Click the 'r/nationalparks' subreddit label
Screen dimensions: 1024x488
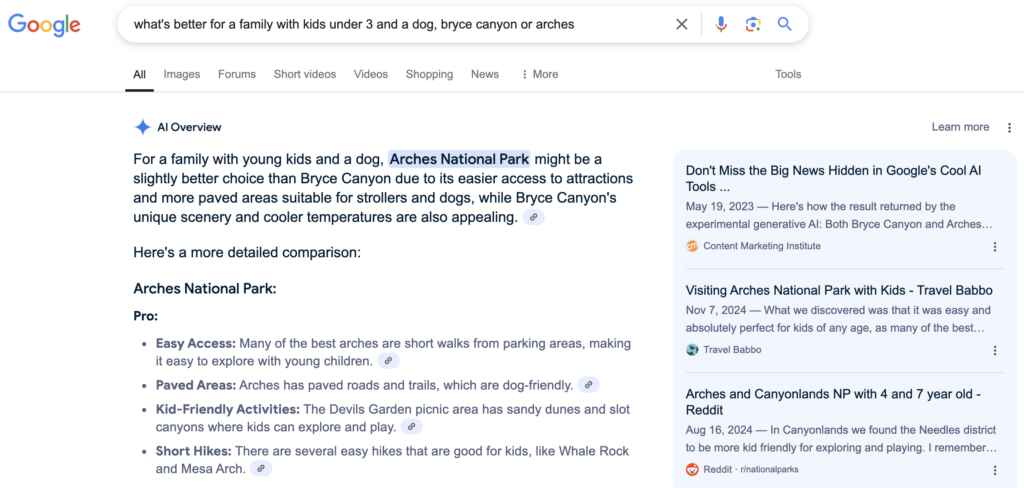pos(769,470)
